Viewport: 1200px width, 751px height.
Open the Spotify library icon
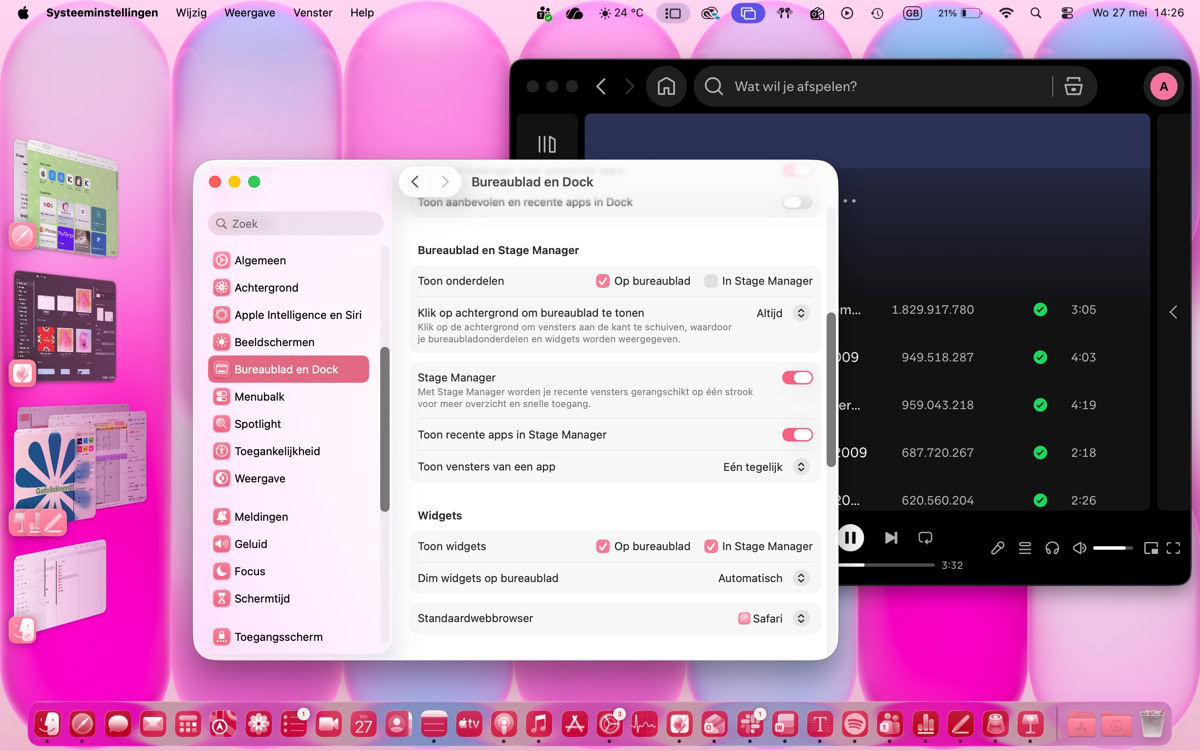pyautogui.click(x=547, y=145)
